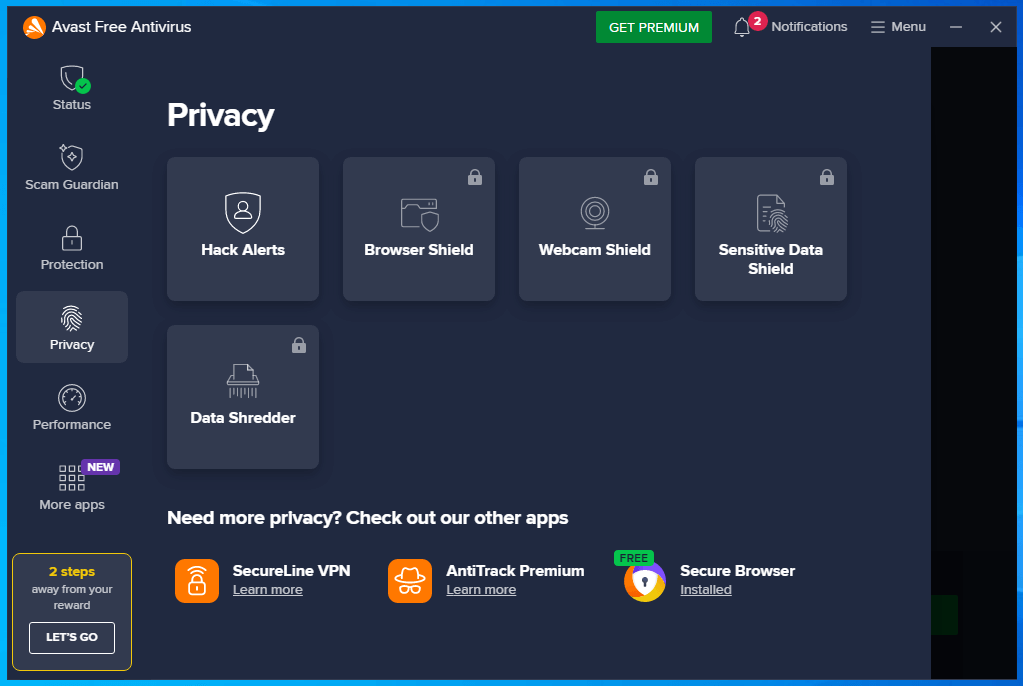Image resolution: width=1023 pixels, height=686 pixels.
Task: Click the lock badge on Browser Shield
Action: tap(475, 177)
